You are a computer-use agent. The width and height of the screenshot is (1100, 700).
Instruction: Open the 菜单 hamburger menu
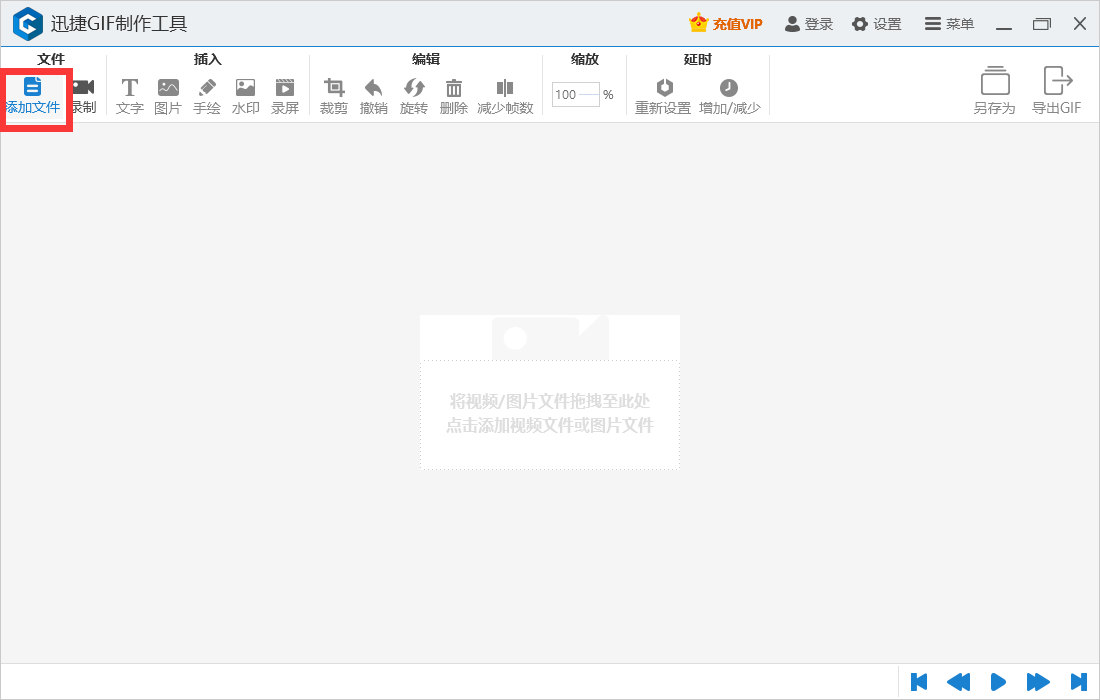click(x=949, y=24)
